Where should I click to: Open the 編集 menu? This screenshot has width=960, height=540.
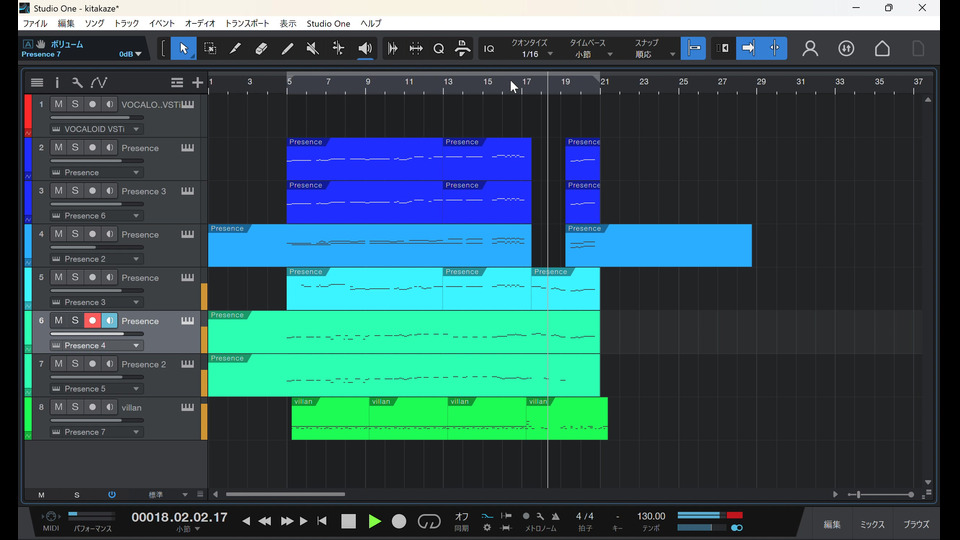tap(66, 23)
